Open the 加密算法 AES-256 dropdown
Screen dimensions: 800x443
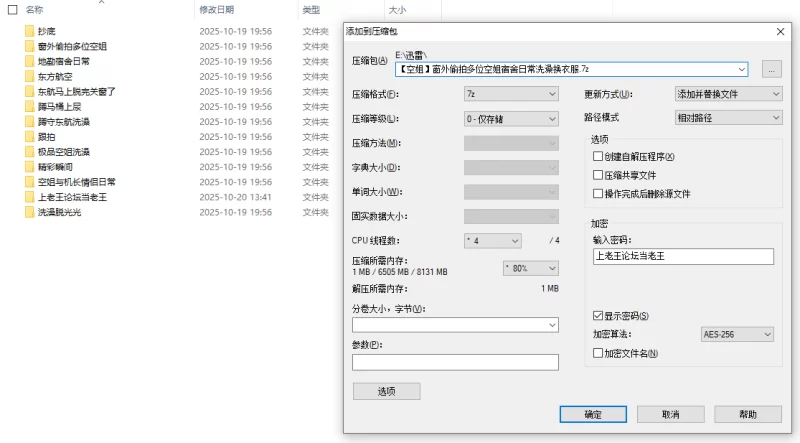click(x=737, y=334)
